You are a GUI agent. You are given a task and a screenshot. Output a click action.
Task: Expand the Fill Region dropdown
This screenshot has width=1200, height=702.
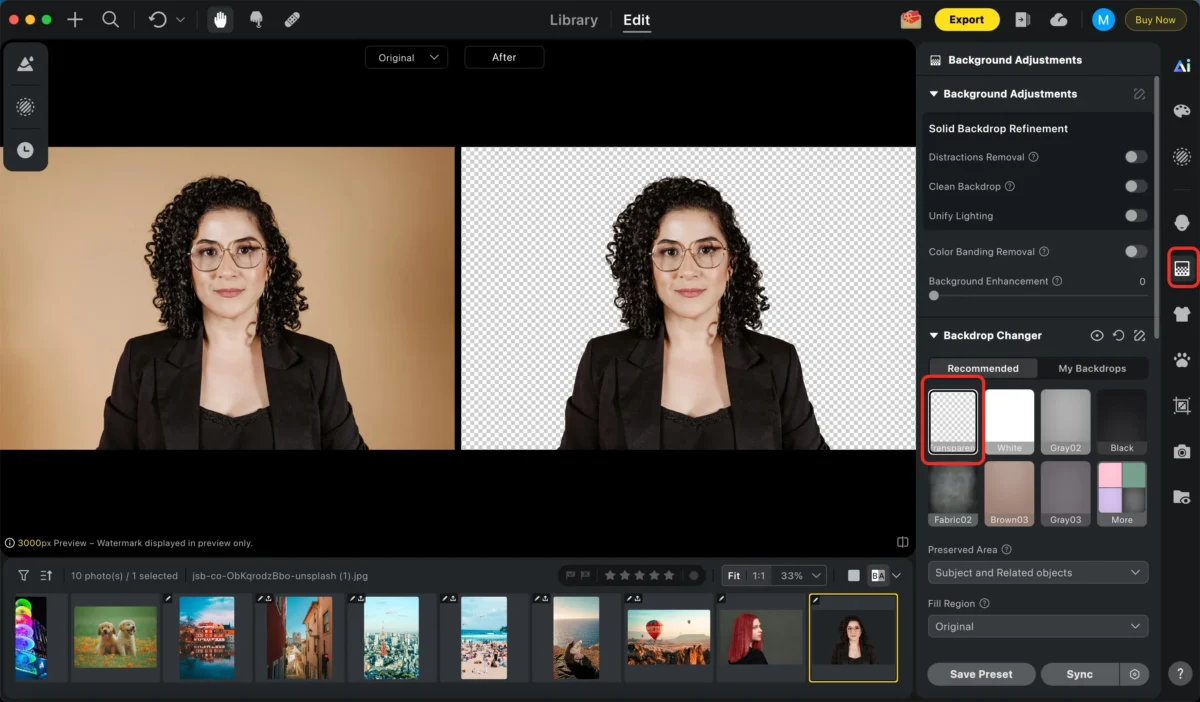[1037, 626]
